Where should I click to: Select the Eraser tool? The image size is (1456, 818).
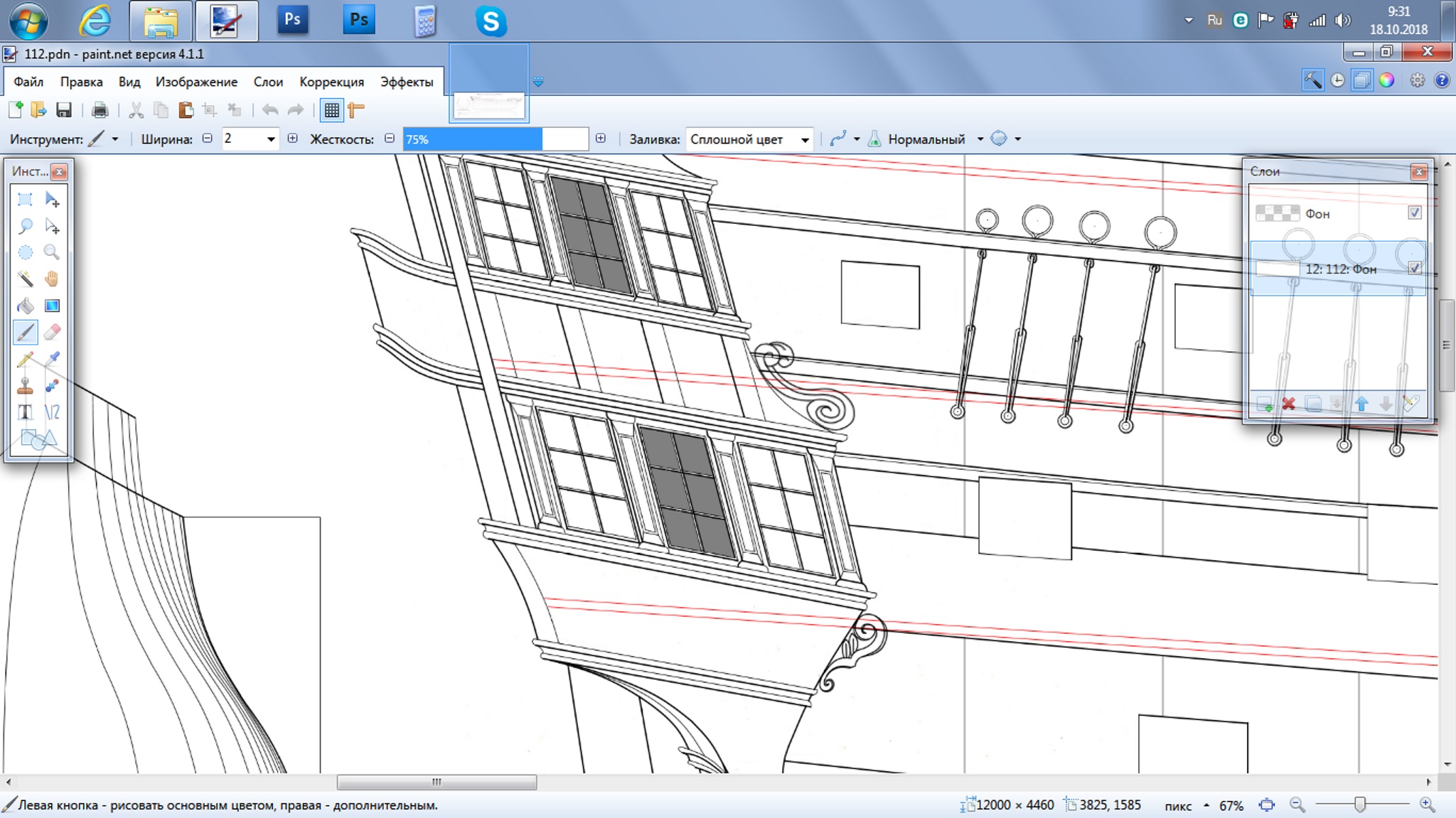[x=52, y=332]
